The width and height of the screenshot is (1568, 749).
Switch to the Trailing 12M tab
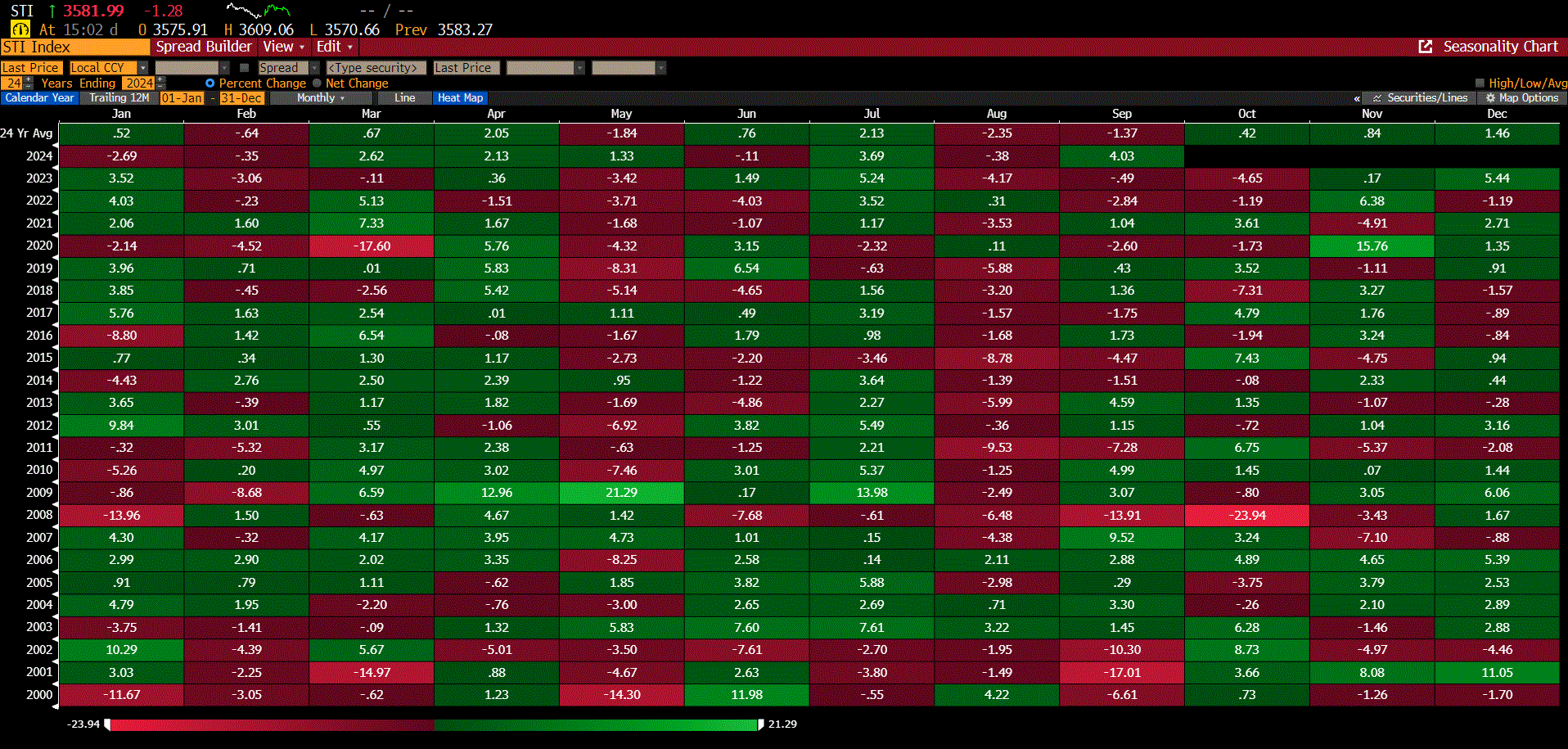[119, 98]
